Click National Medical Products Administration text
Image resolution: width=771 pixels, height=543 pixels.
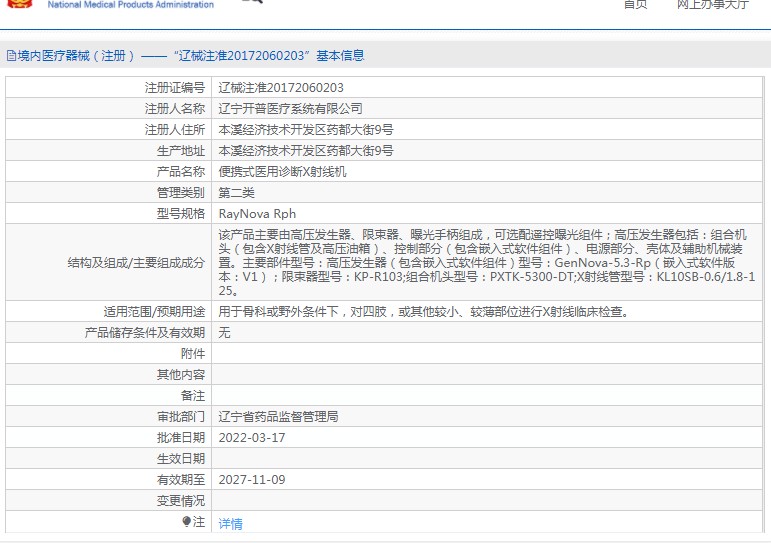131,4
